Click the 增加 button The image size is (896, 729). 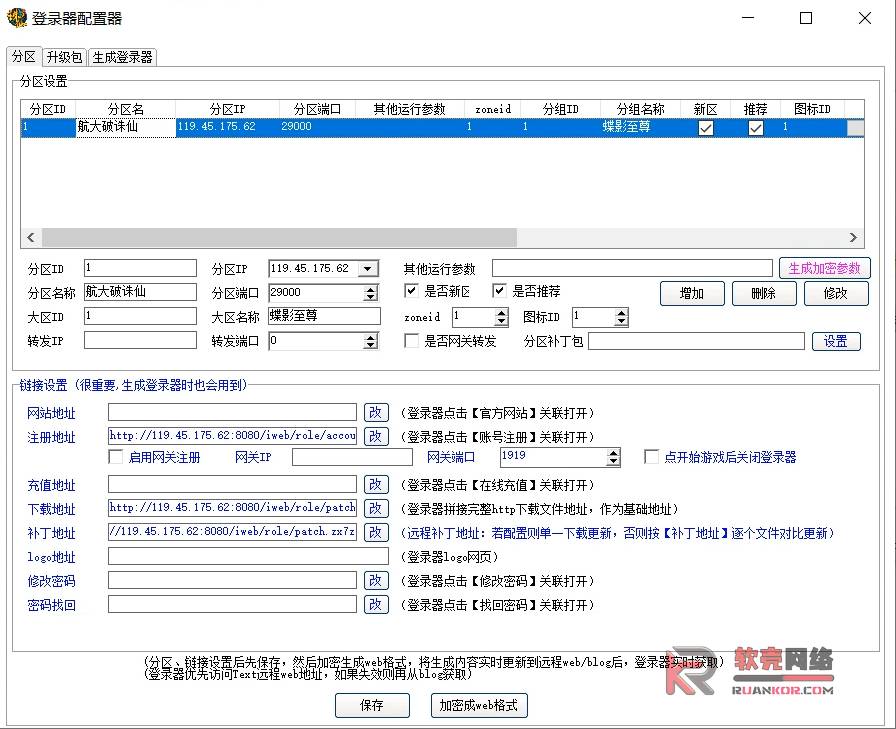(692, 294)
